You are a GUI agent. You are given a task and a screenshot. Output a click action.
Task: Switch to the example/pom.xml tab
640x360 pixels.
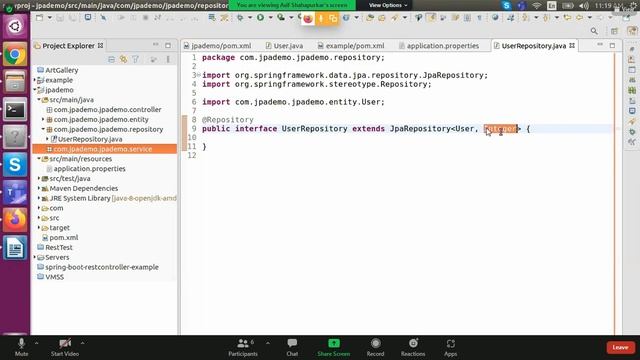pyautogui.click(x=351, y=46)
